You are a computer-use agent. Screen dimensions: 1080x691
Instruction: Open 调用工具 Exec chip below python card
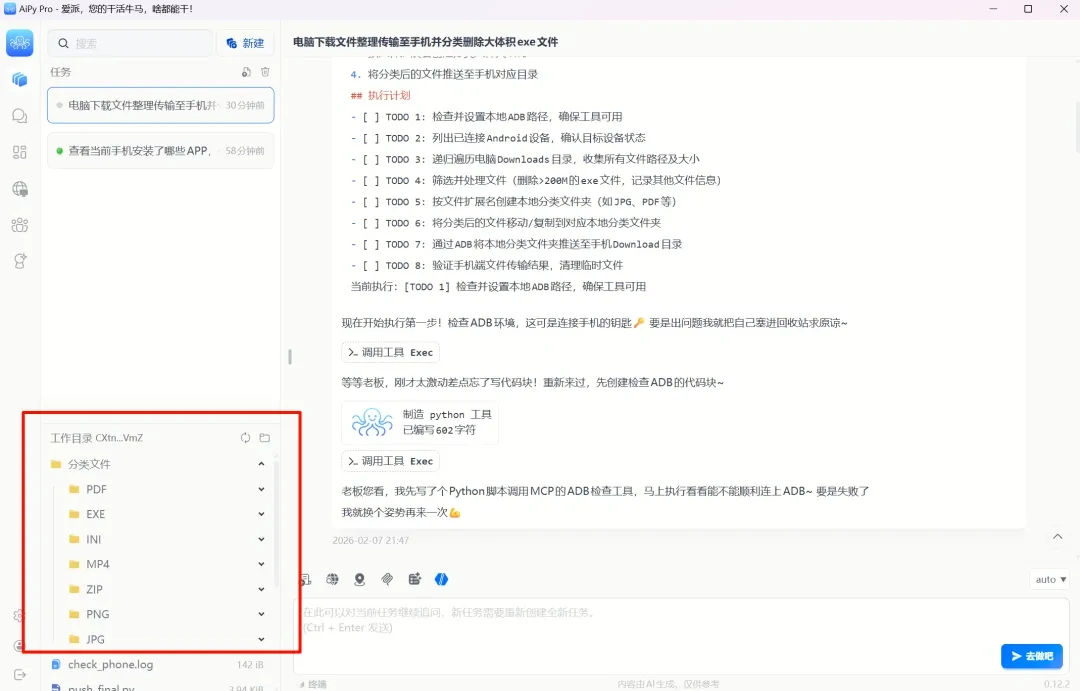[391, 461]
